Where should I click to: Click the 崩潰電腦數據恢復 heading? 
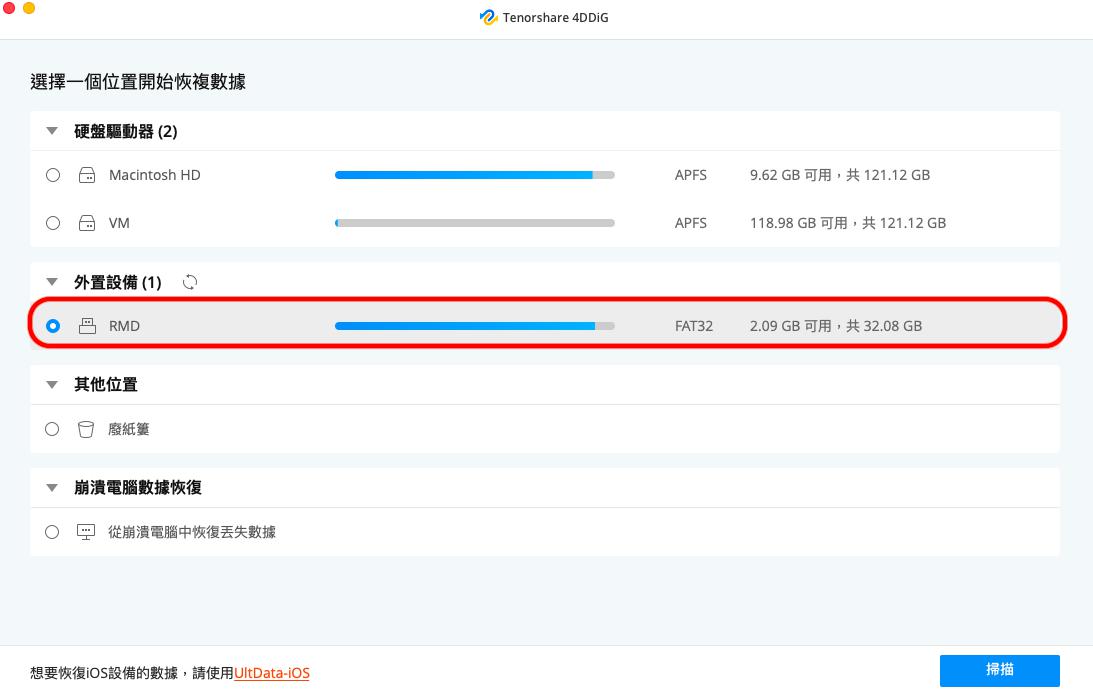pyautogui.click(x=138, y=488)
